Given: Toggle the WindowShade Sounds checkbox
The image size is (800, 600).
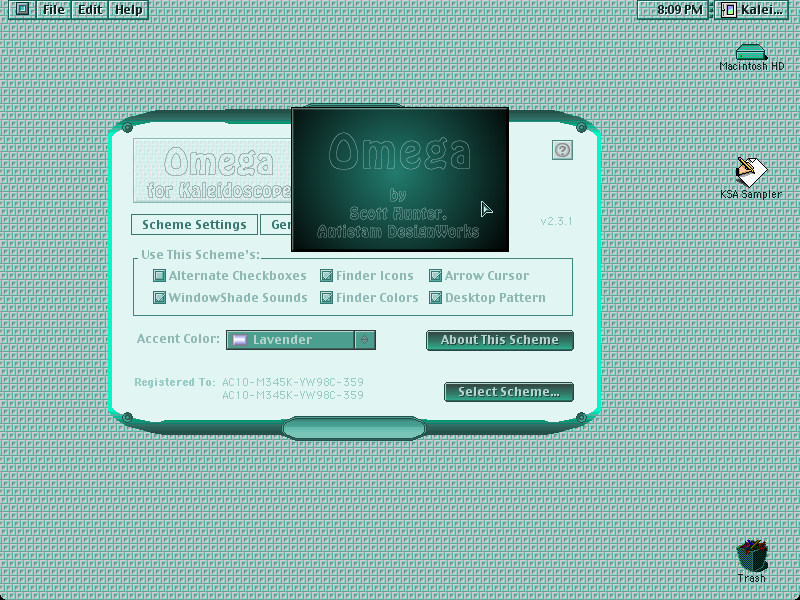Looking at the screenshot, I should 159,297.
